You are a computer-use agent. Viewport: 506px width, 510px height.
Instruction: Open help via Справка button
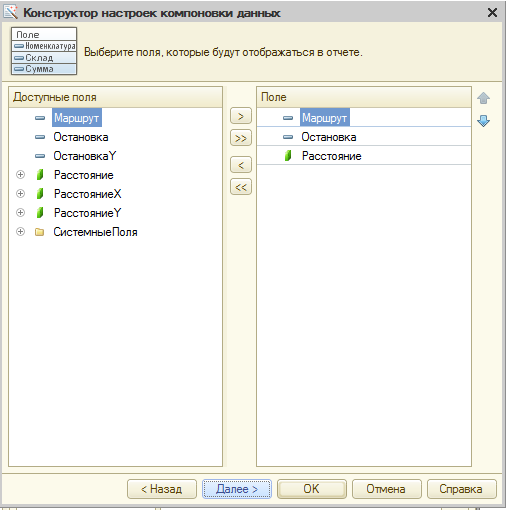(461, 489)
